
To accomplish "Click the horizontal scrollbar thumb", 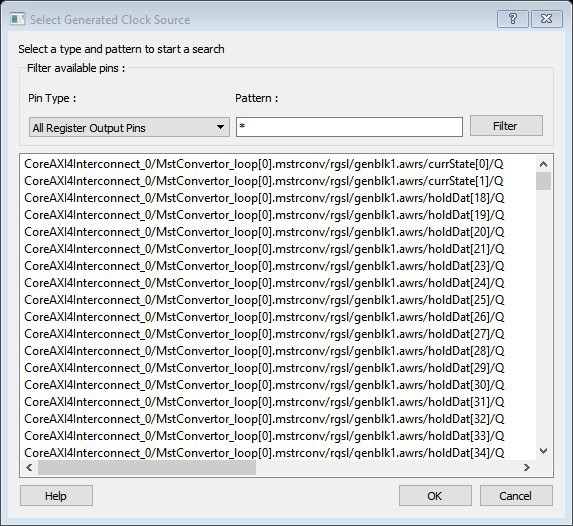I will click(x=147, y=468).
